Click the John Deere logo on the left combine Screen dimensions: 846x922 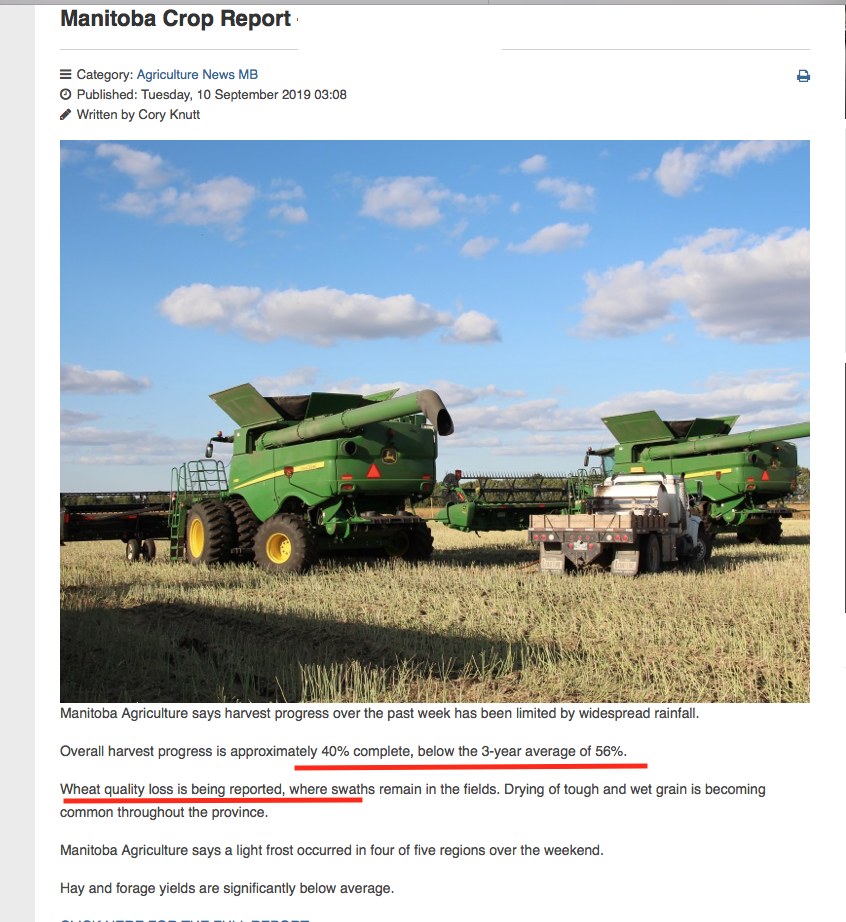pyautogui.click(x=389, y=456)
